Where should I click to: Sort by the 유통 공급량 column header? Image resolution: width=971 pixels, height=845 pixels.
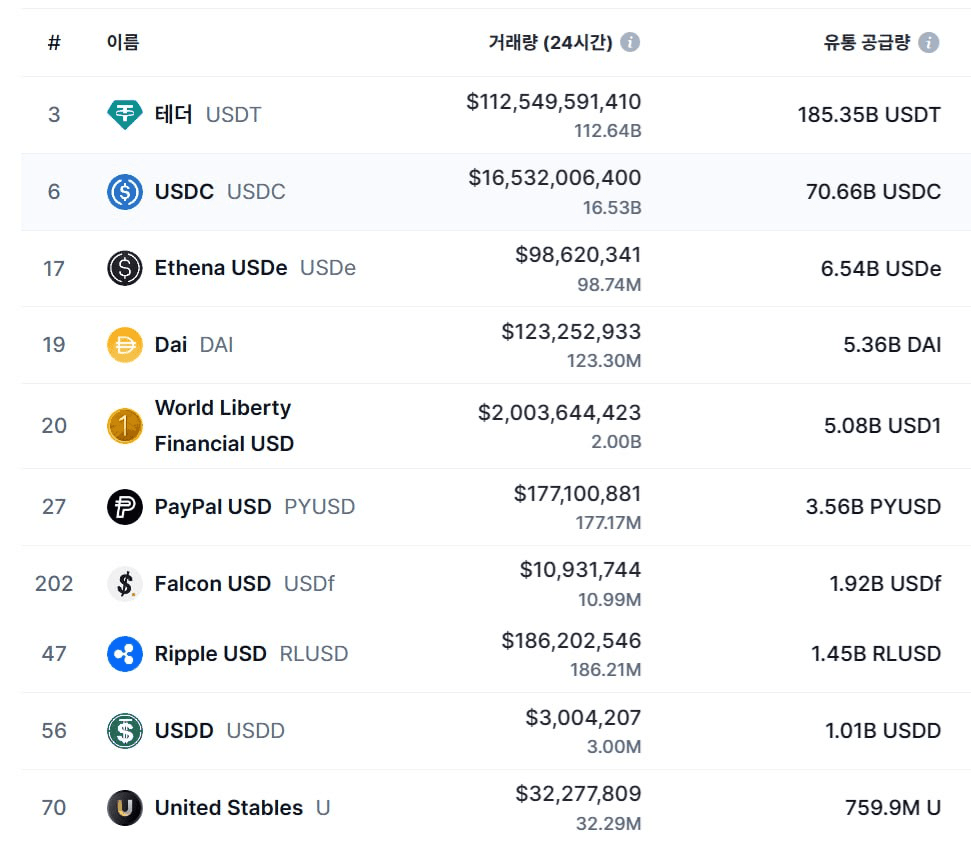point(866,42)
